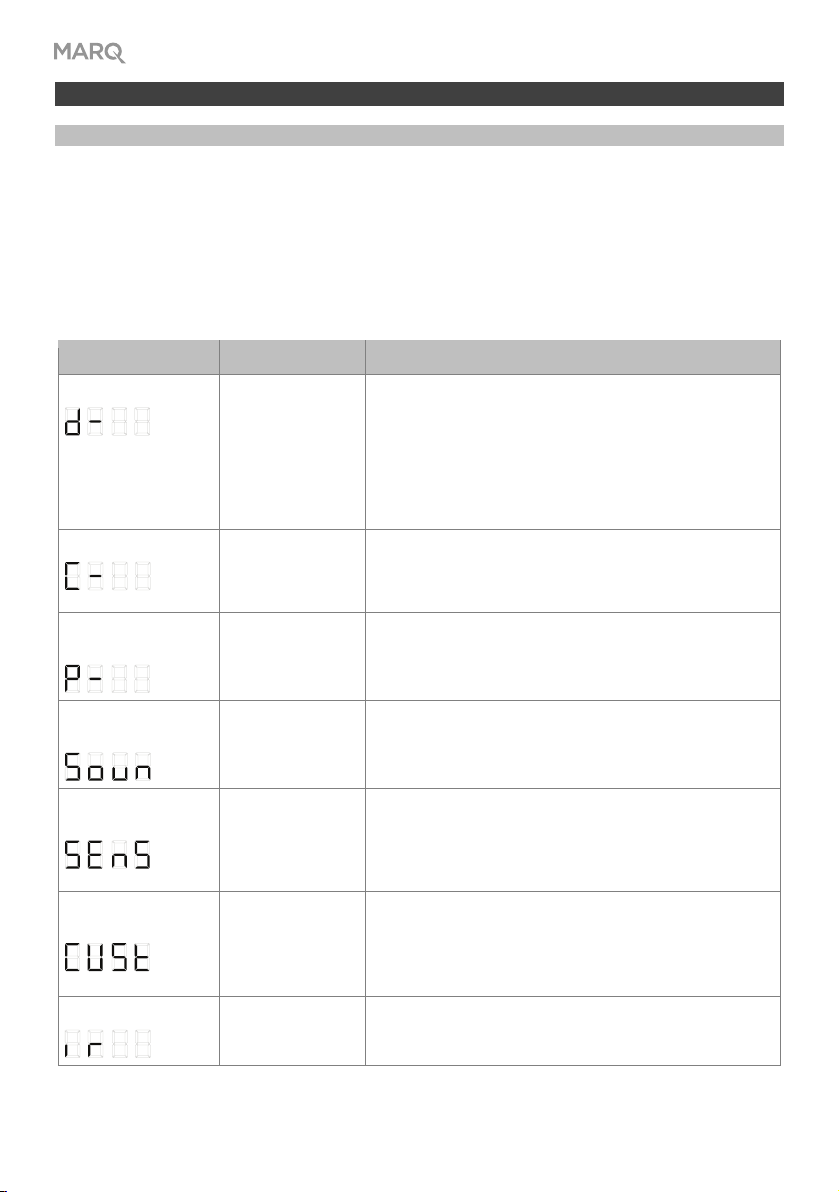This screenshot has width=839, height=1192.
Task: Select the first table column header cell
Action: tap(138, 357)
